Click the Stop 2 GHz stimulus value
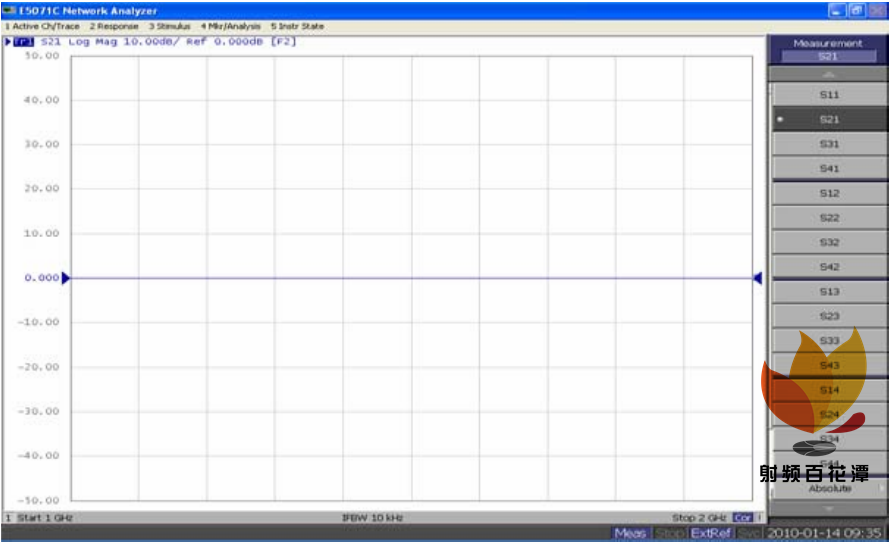Image resolution: width=889 pixels, height=544 pixels. click(698, 517)
